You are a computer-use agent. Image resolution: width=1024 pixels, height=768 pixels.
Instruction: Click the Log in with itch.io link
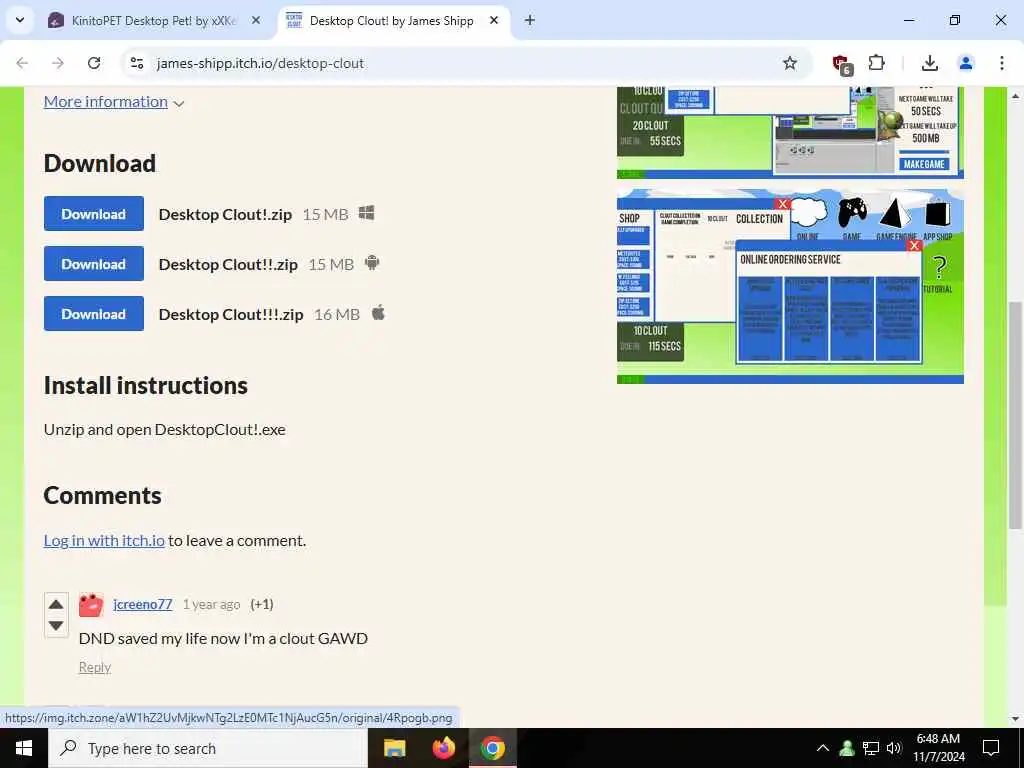coord(104,541)
